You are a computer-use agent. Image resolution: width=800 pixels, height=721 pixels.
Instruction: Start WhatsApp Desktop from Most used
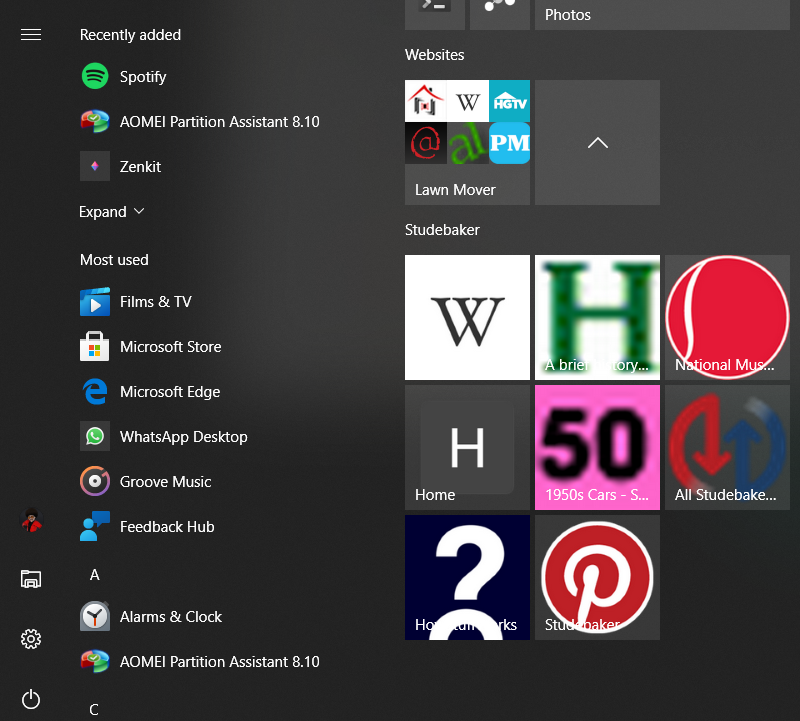[x=164, y=436]
